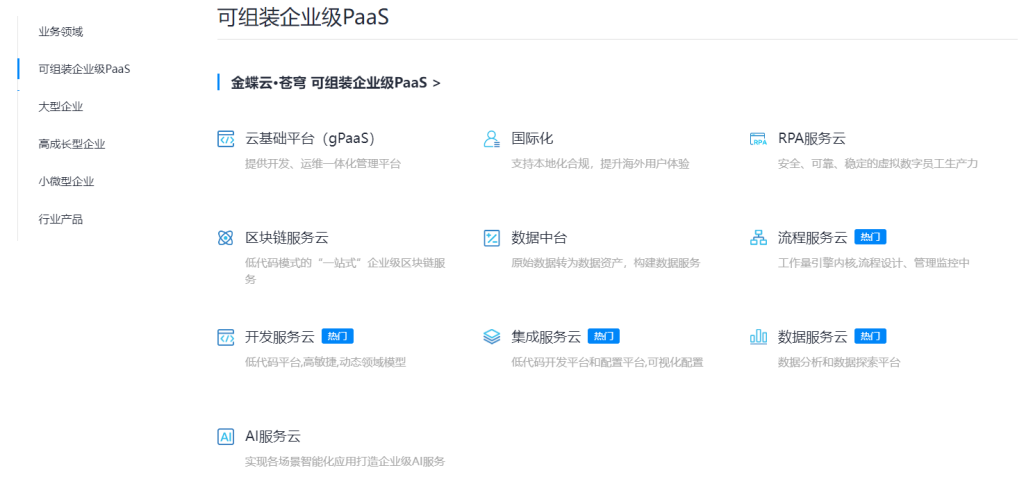
Task: Select 高成长型企业 in the sidebar
Action: coord(72,144)
